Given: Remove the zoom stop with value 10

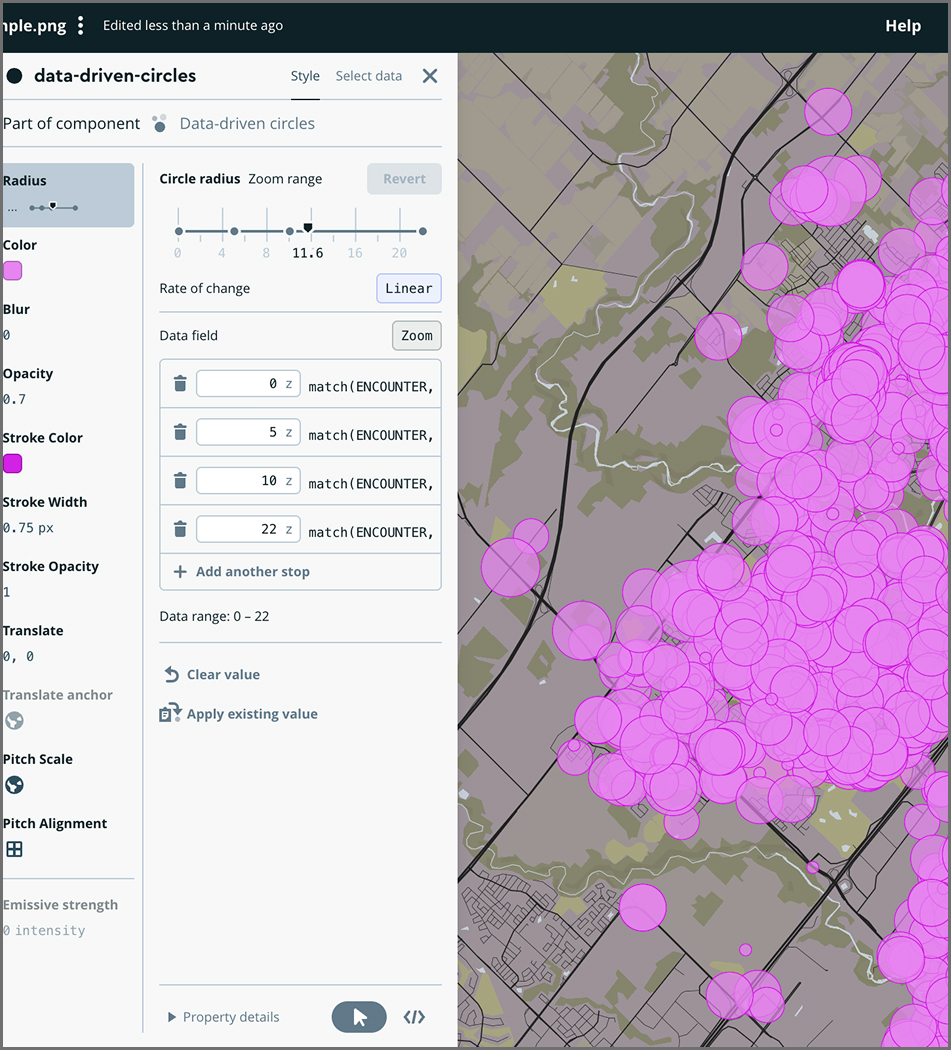Looking at the screenshot, I should [180, 481].
